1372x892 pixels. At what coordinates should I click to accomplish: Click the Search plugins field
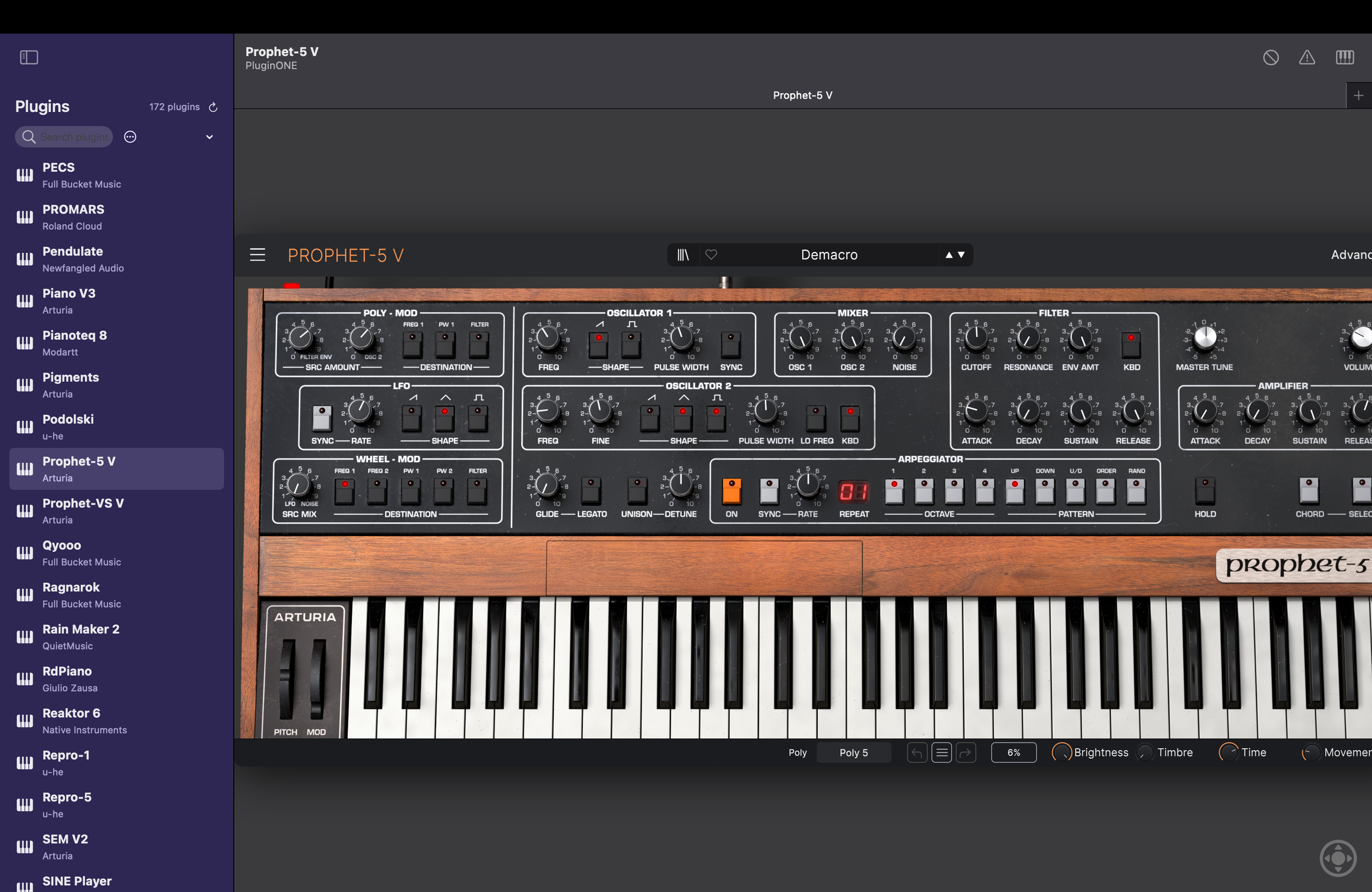[x=64, y=137]
